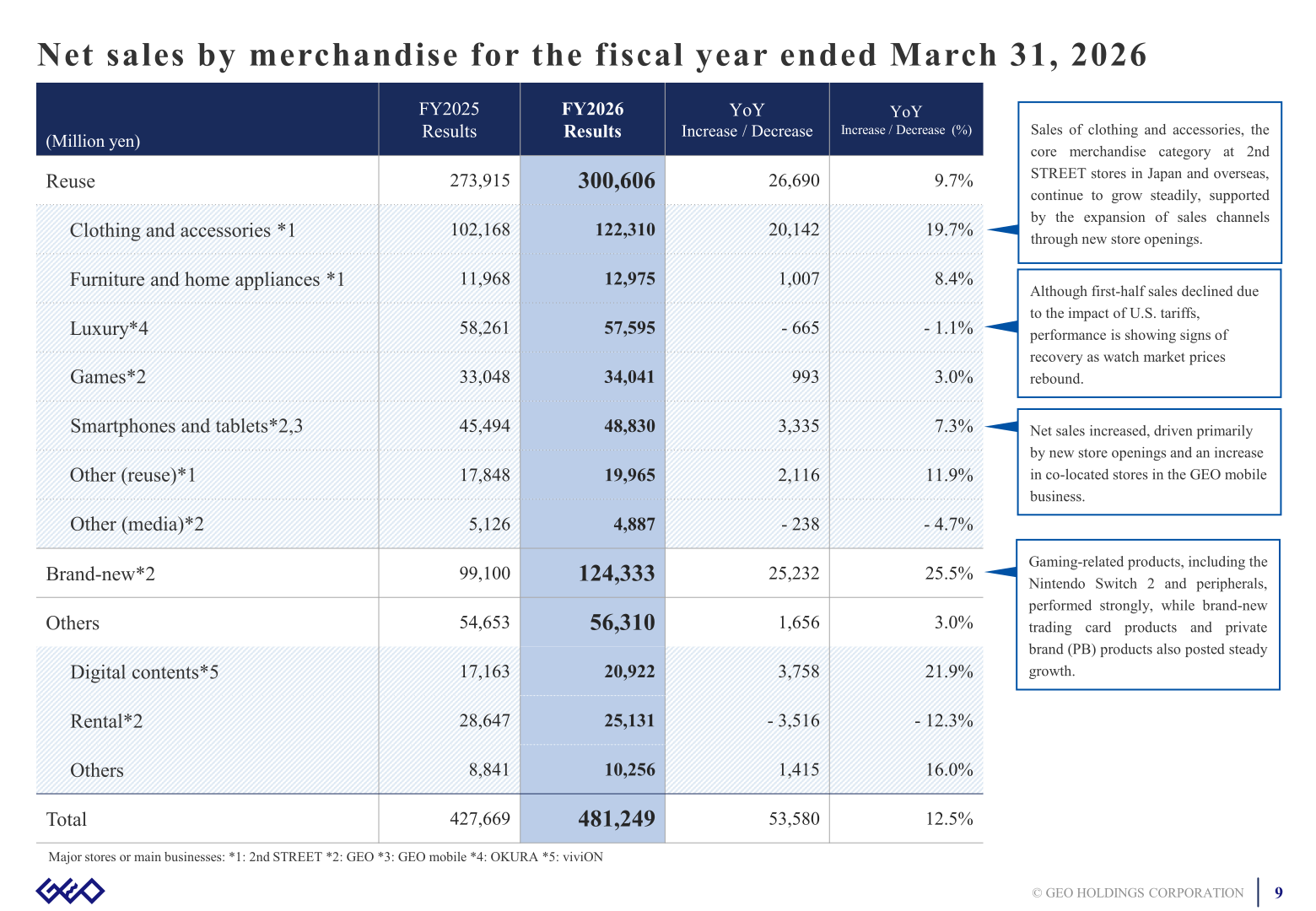1316x911 pixels.
Task: Select the major stores footnote text
Action: point(326,857)
